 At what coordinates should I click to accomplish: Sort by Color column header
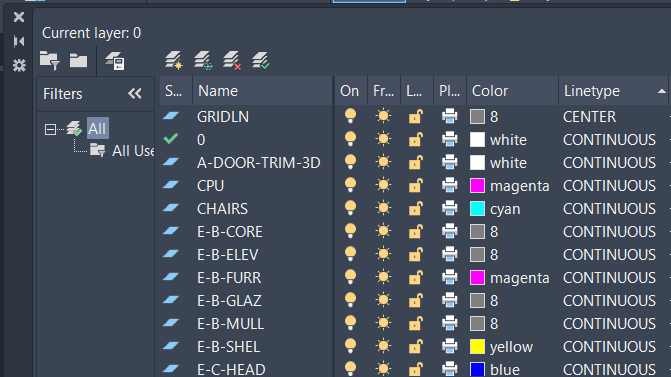tap(512, 91)
